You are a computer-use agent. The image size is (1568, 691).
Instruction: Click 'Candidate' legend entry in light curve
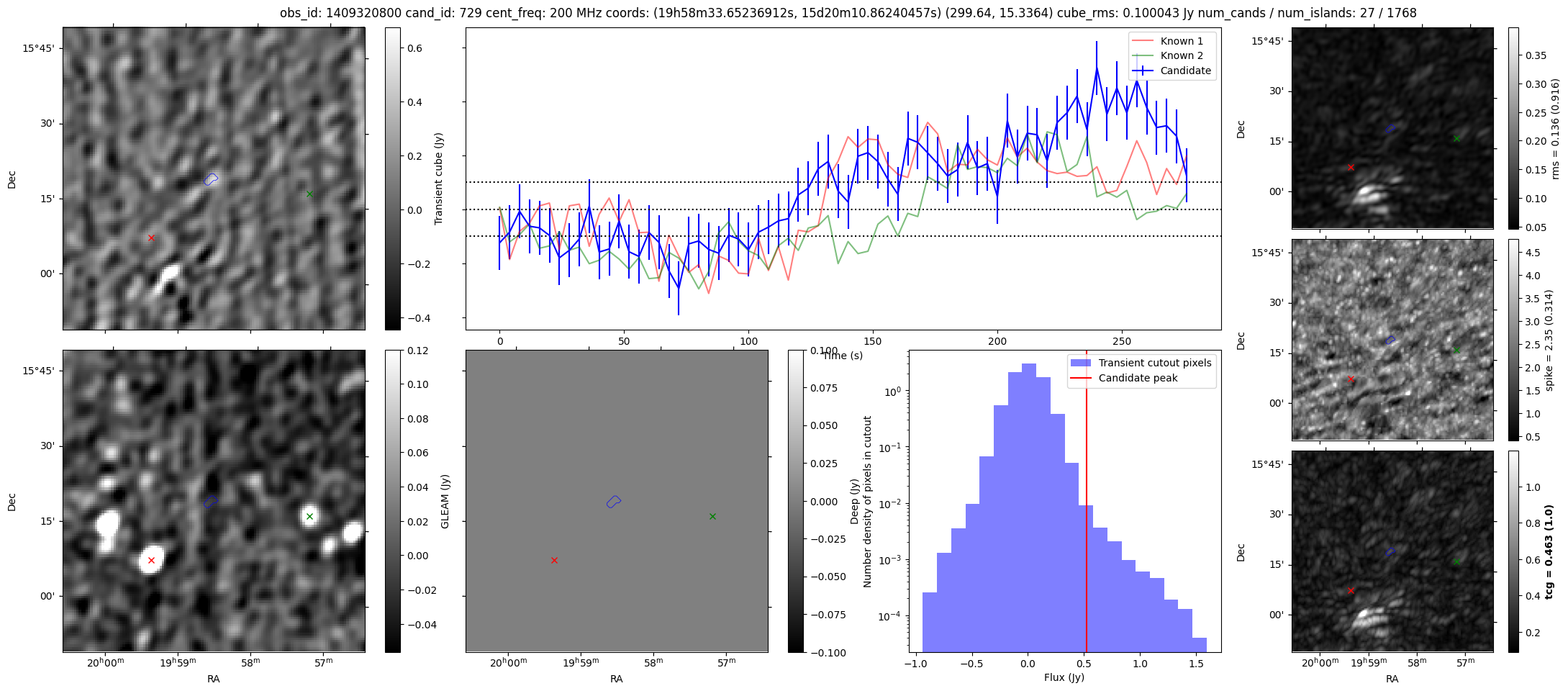1185,71
